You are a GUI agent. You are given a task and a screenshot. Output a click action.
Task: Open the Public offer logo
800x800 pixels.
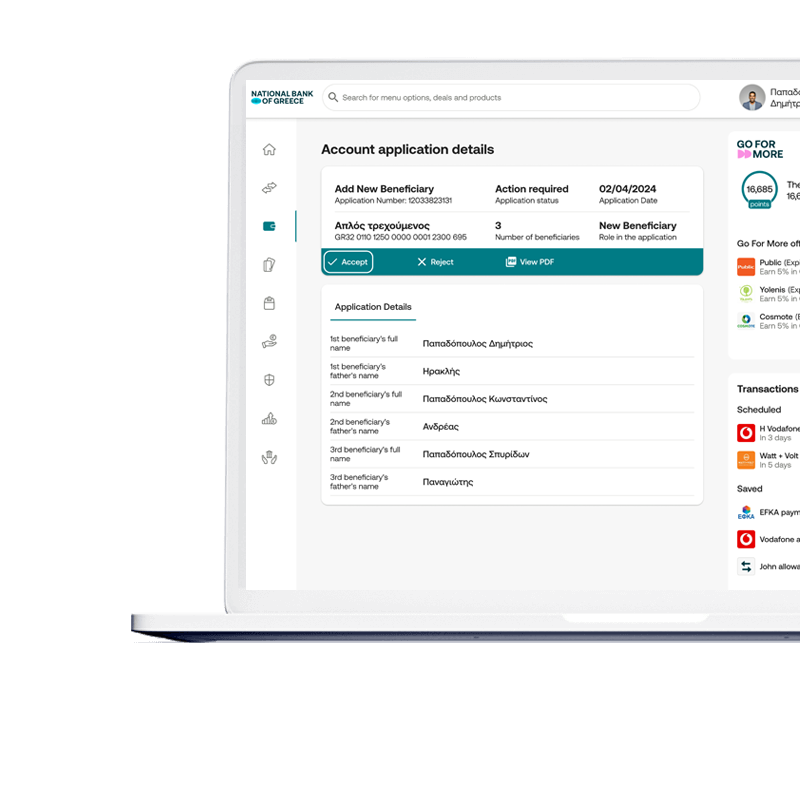click(746, 267)
